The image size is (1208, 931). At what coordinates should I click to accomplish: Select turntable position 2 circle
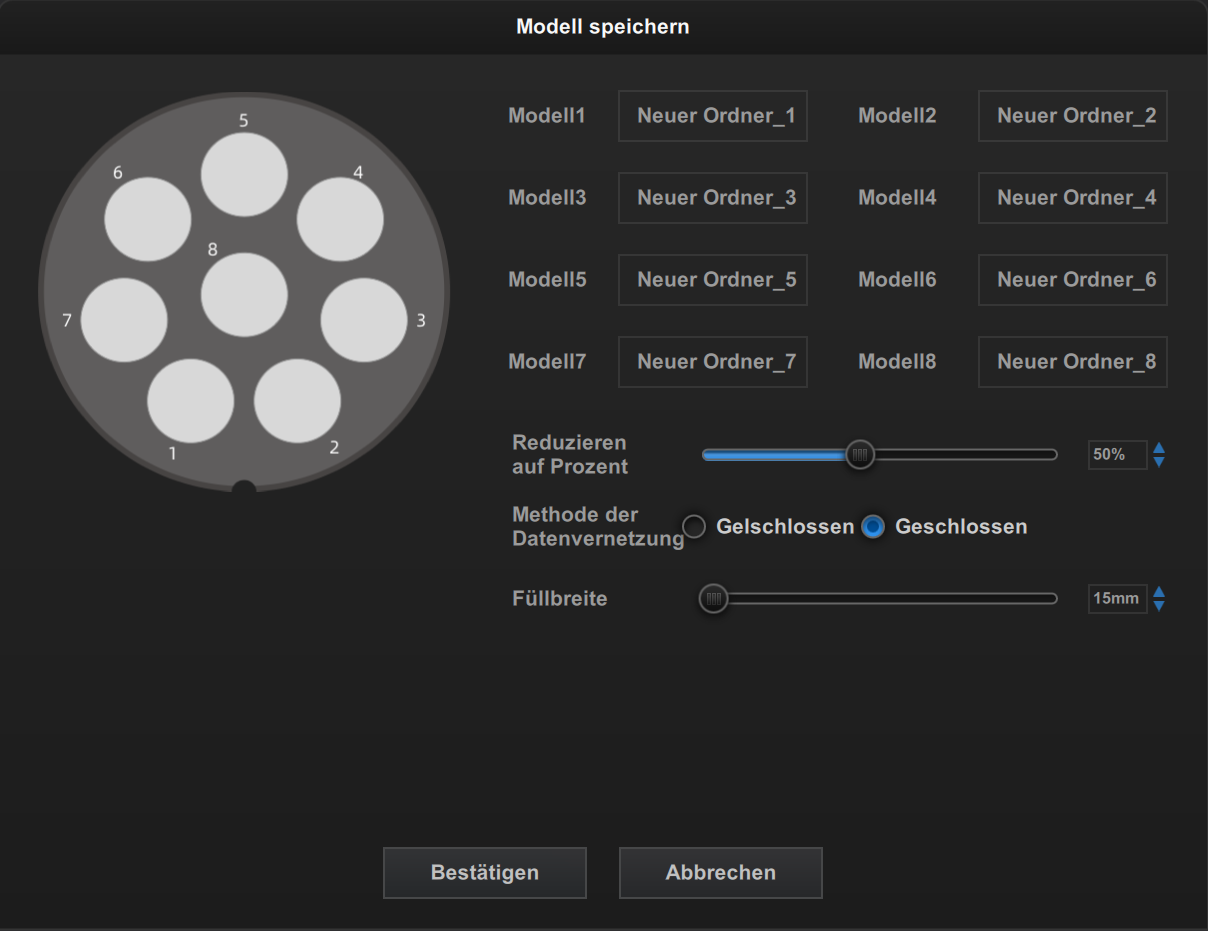pyautogui.click(x=297, y=401)
